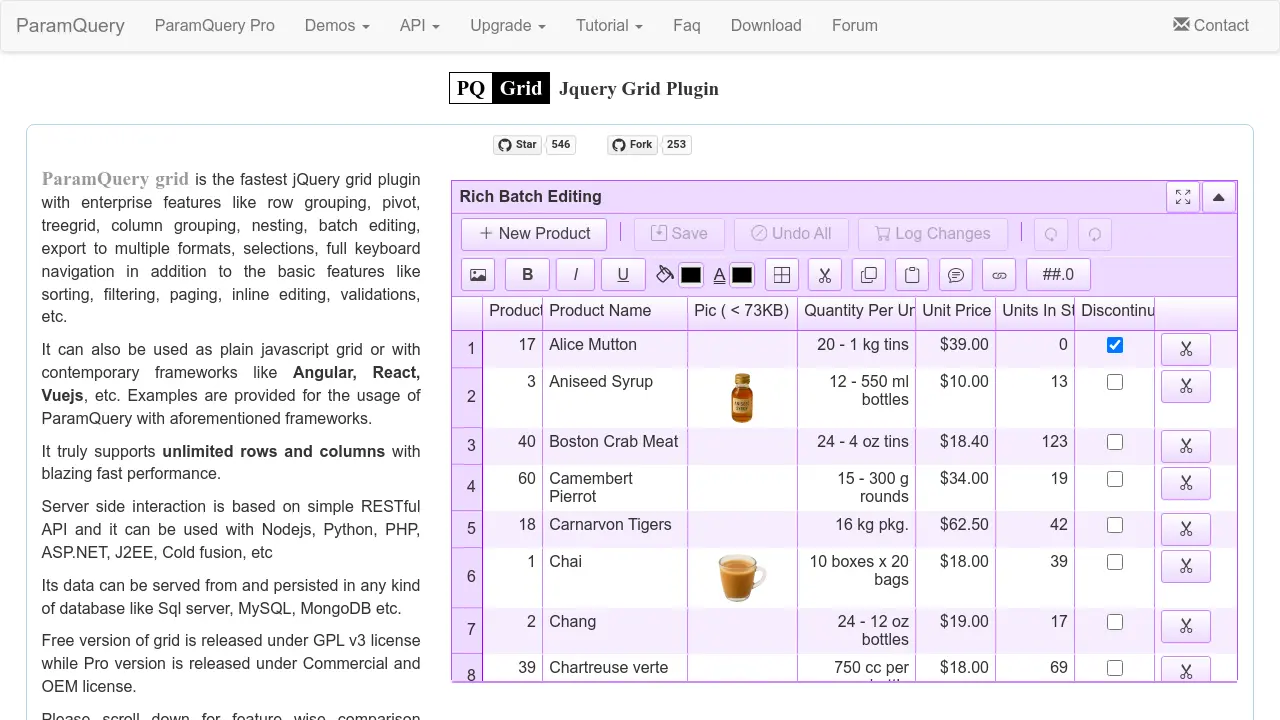Screen dimensions: 1280x720
Task: Check Discontinued for Boston Crab Meat
Action: click(1115, 442)
